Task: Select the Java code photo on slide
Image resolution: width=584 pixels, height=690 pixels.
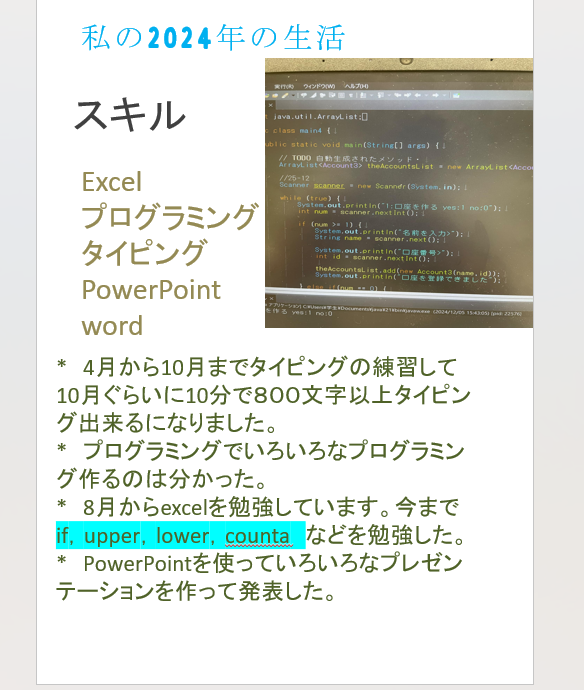Action: (x=399, y=193)
